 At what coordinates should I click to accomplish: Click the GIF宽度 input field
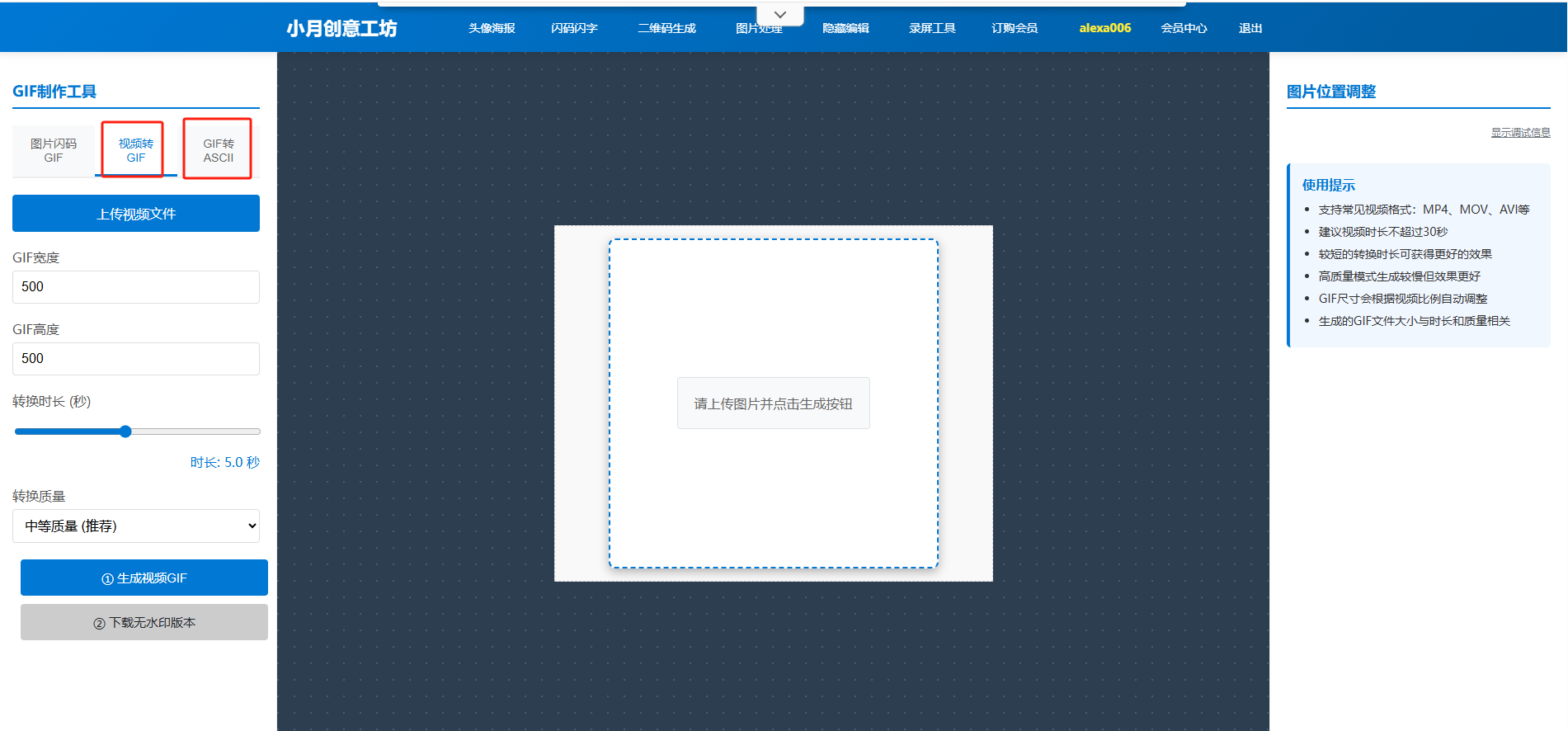[x=136, y=287]
